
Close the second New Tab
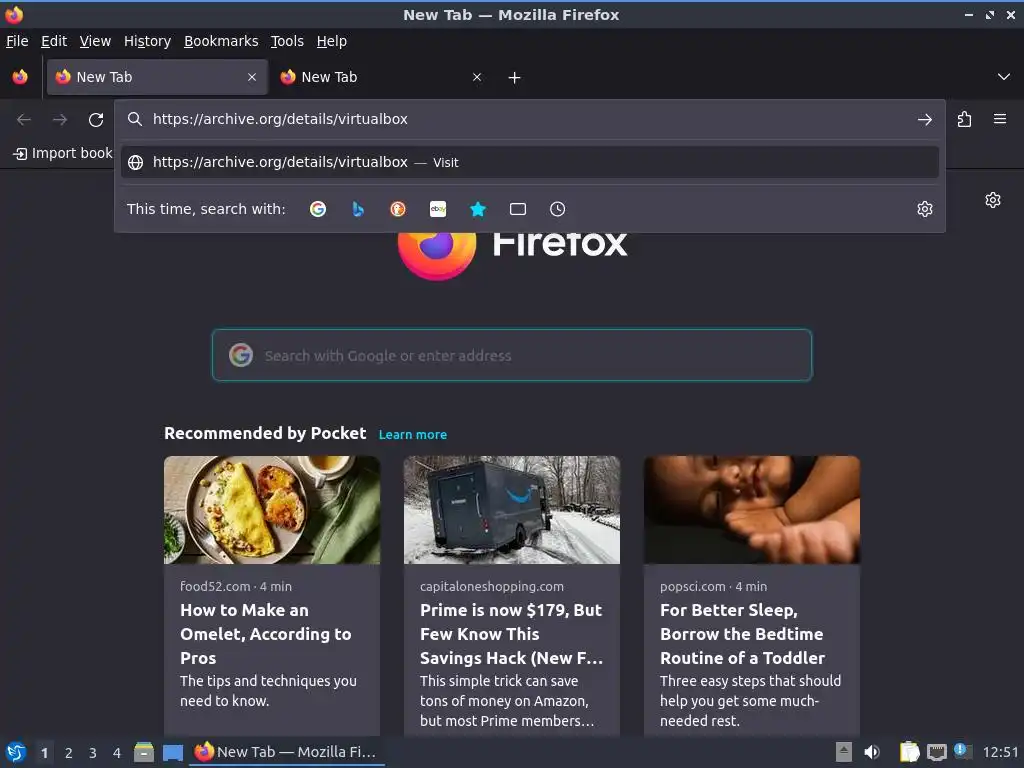pos(477,77)
